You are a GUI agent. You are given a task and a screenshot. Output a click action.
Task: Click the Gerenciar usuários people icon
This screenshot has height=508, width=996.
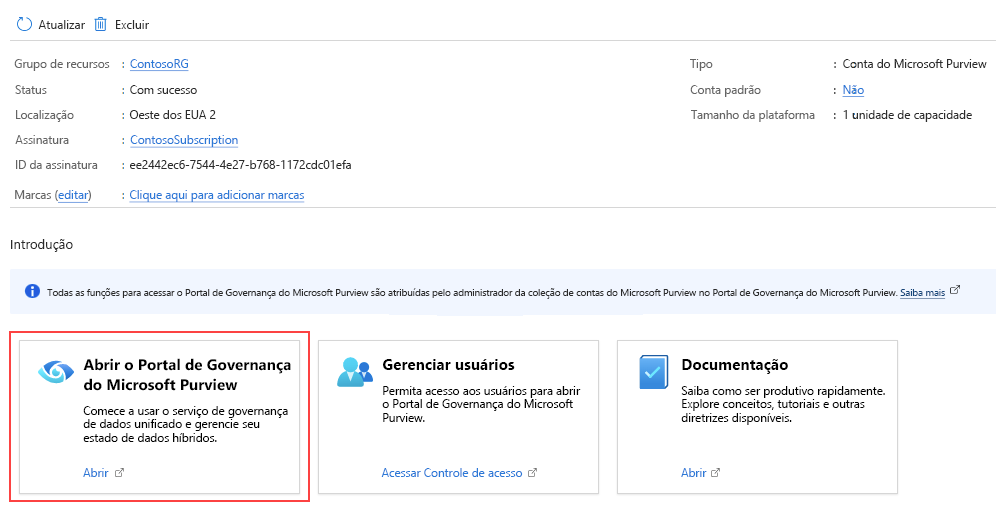[x=354, y=373]
